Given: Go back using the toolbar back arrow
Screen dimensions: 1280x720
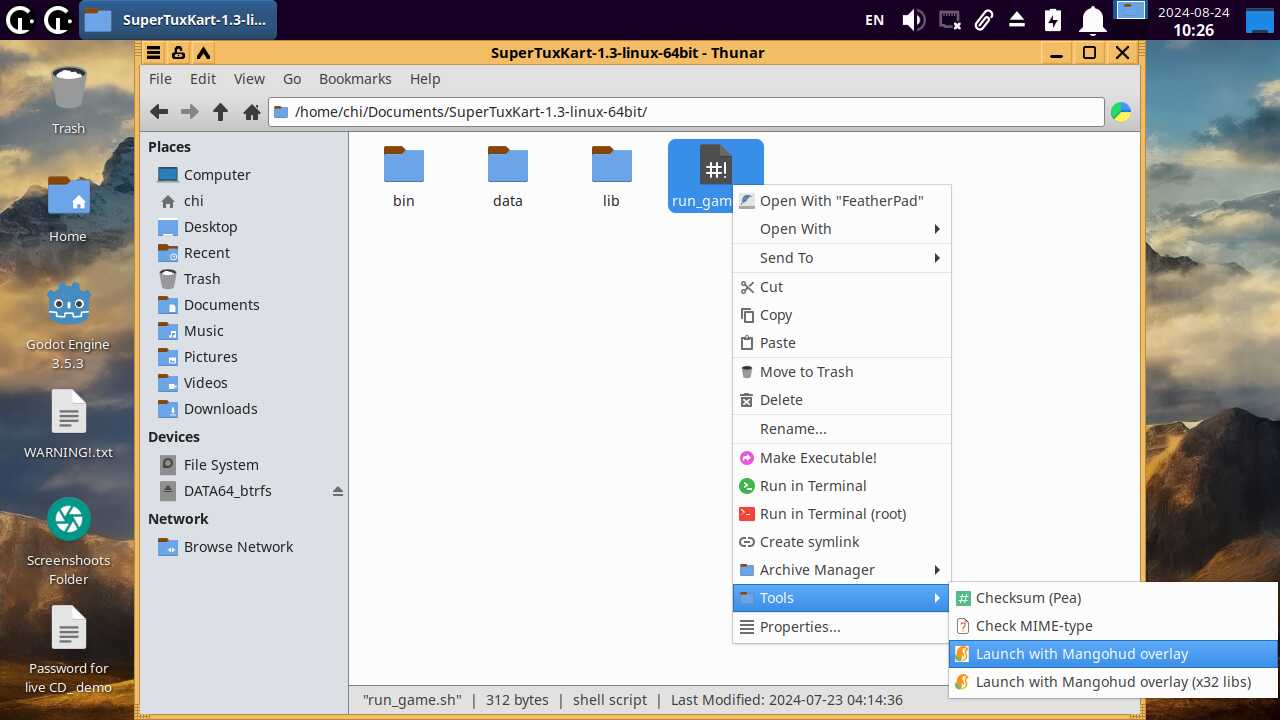Looking at the screenshot, I should pos(159,112).
